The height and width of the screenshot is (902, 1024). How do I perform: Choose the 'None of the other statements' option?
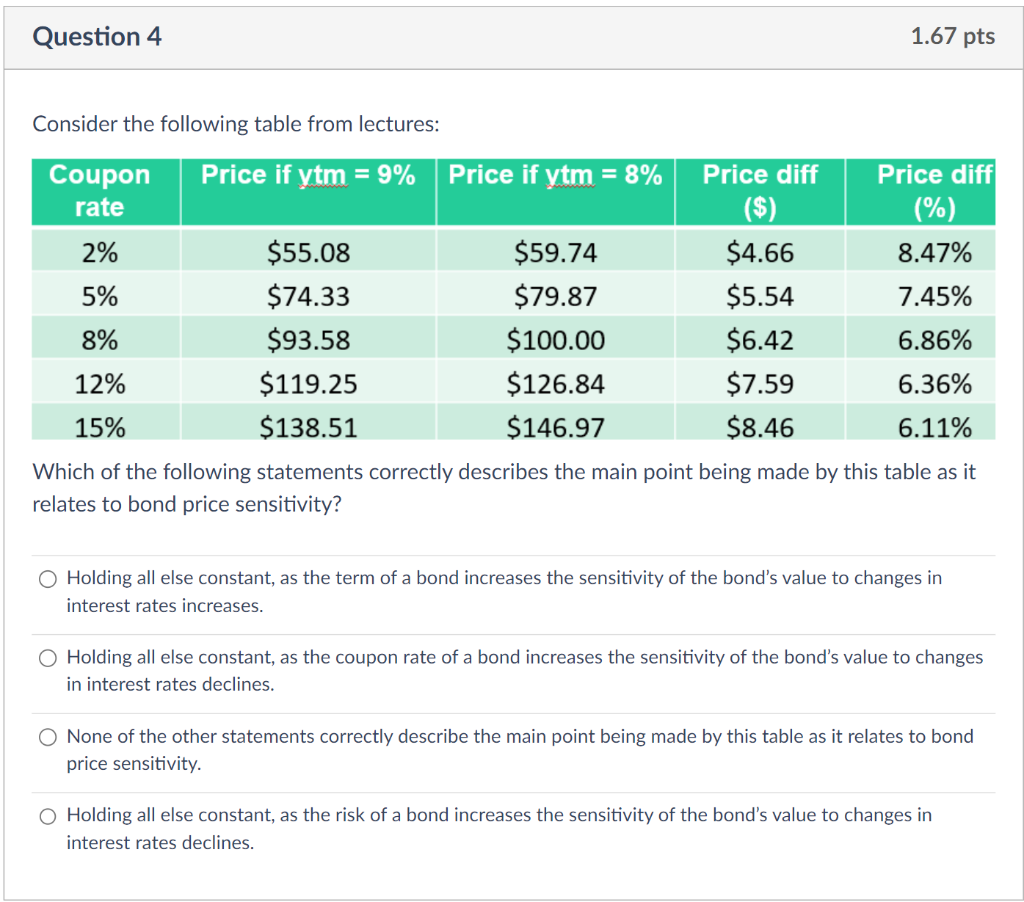point(47,736)
